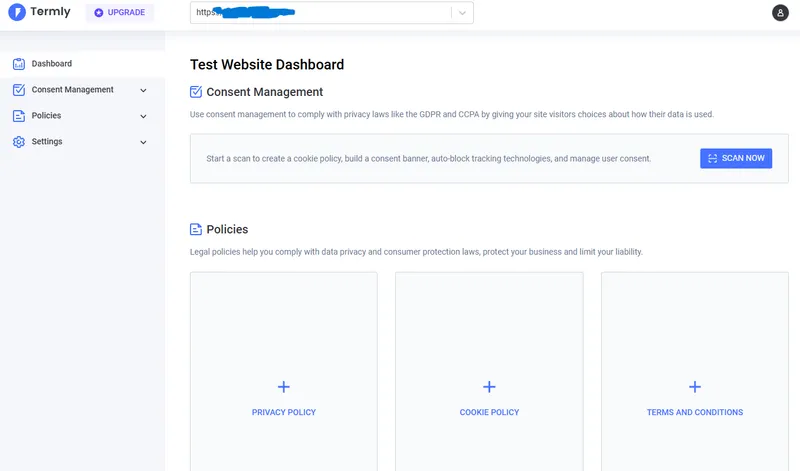Expand the Policies sidebar chevron
The height and width of the screenshot is (471, 800).
[143, 116]
